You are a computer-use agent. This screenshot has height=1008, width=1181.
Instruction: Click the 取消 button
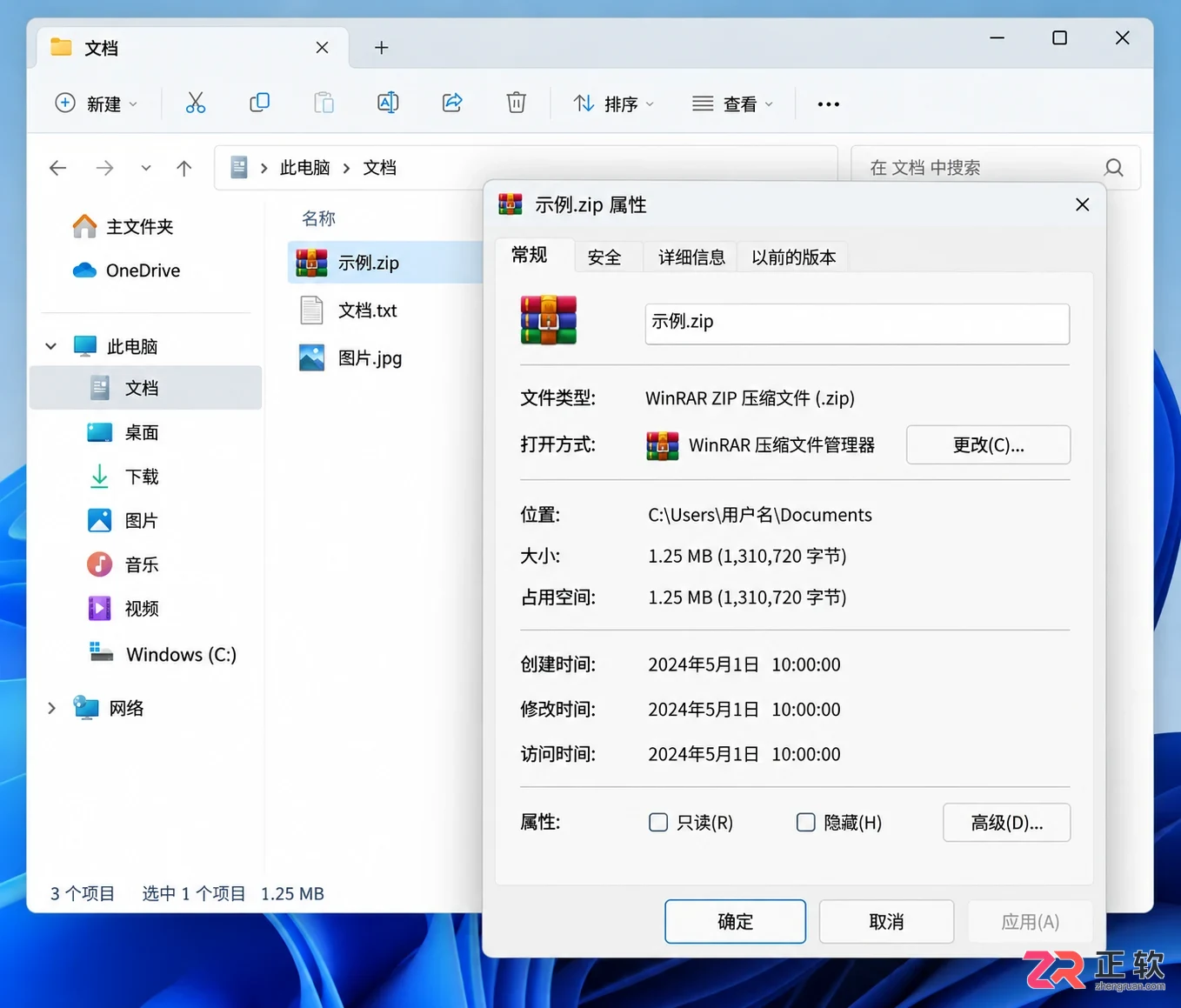pyautogui.click(x=886, y=921)
